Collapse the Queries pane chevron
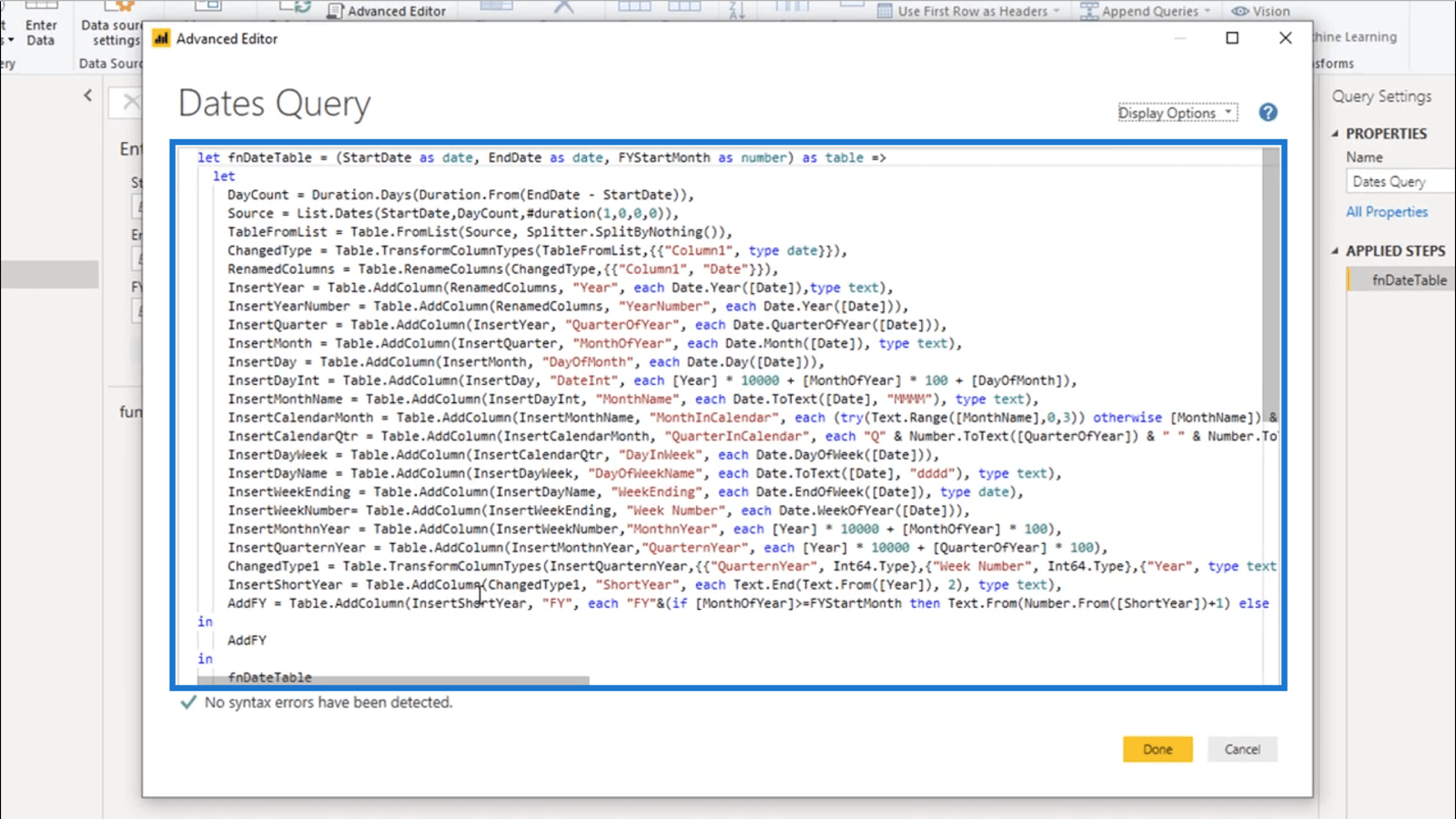 click(x=87, y=95)
